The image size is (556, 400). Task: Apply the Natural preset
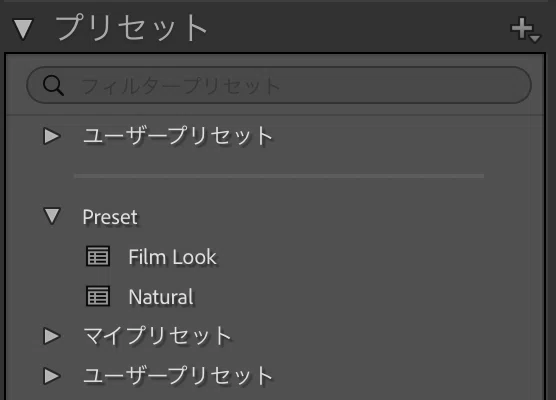161,297
